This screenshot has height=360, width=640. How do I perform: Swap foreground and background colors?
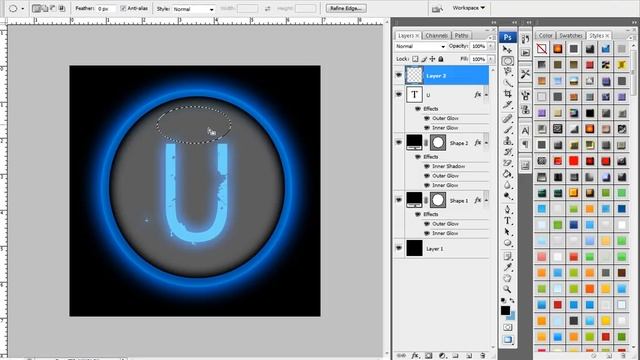pyautogui.click(x=512, y=300)
